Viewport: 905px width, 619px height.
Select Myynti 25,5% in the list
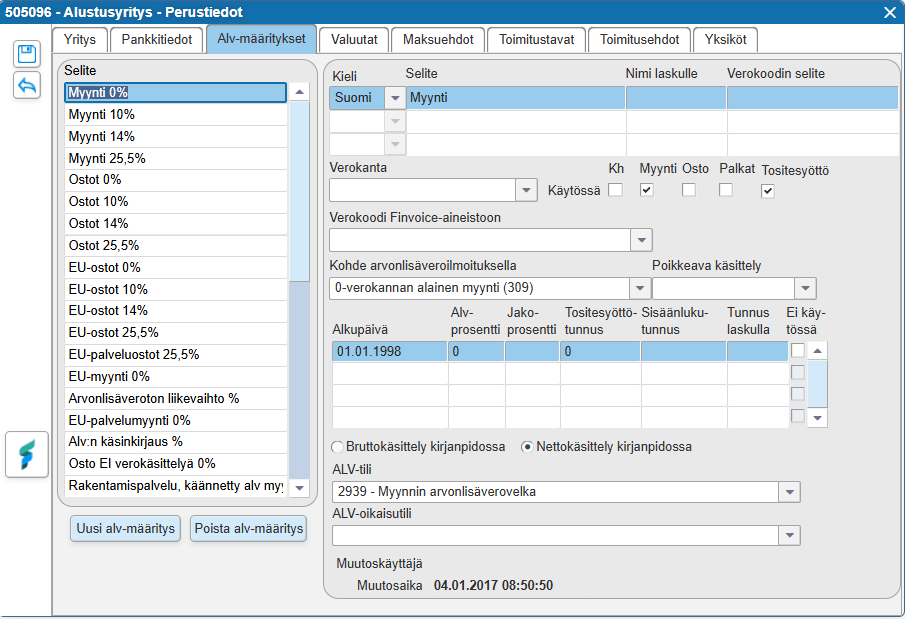(x=175, y=158)
